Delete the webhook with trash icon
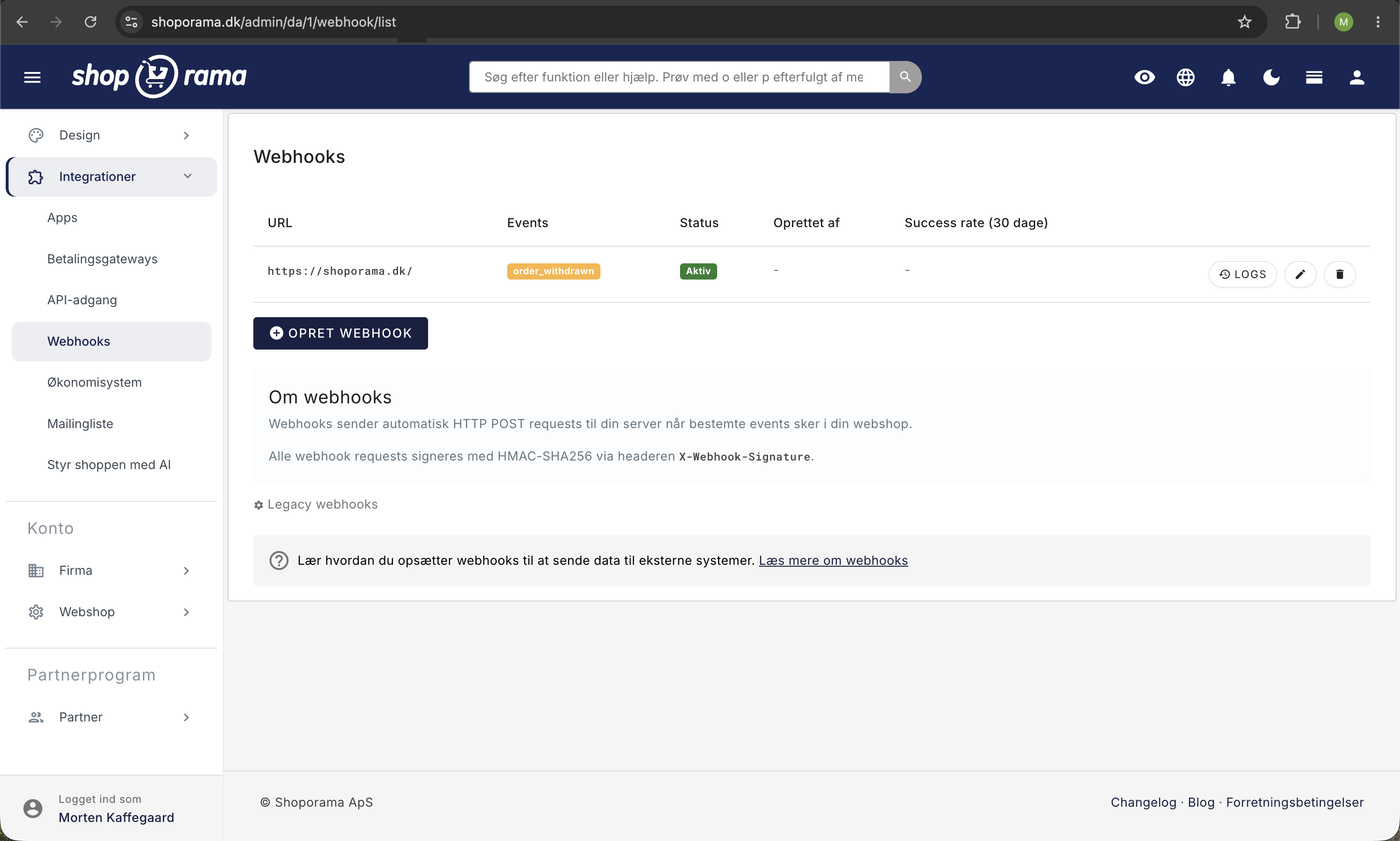This screenshot has height=841, width=1400. (1340, 274)
